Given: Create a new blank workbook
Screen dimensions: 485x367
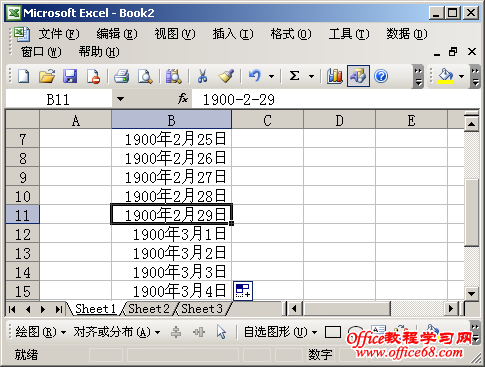Looking at the screenshot, I should point(23,76).
